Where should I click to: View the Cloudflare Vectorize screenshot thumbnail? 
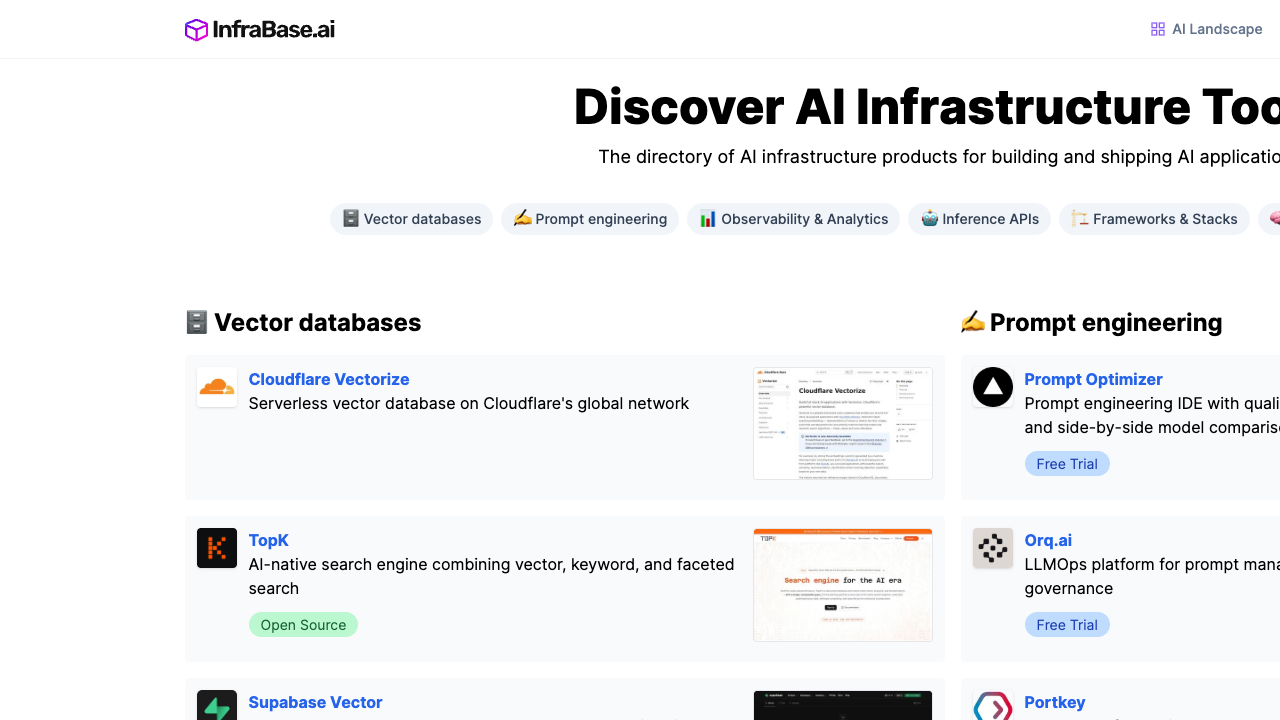pos(843,423)
